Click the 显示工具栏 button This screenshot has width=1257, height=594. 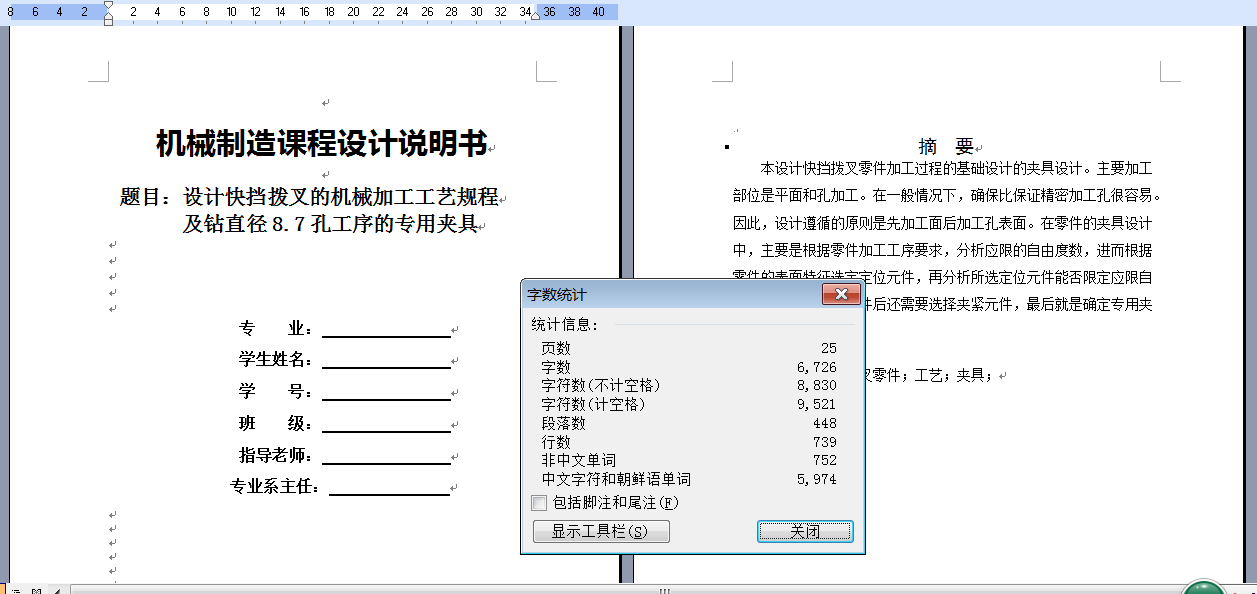(601, 531)
